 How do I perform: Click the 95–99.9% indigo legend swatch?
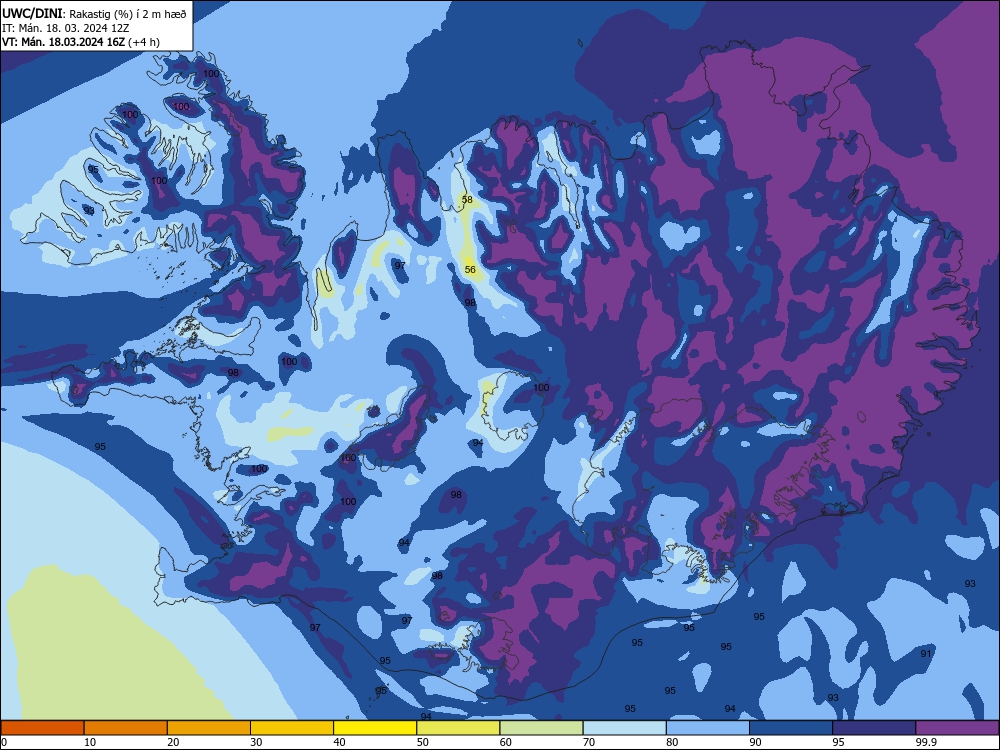coord(874,728)
